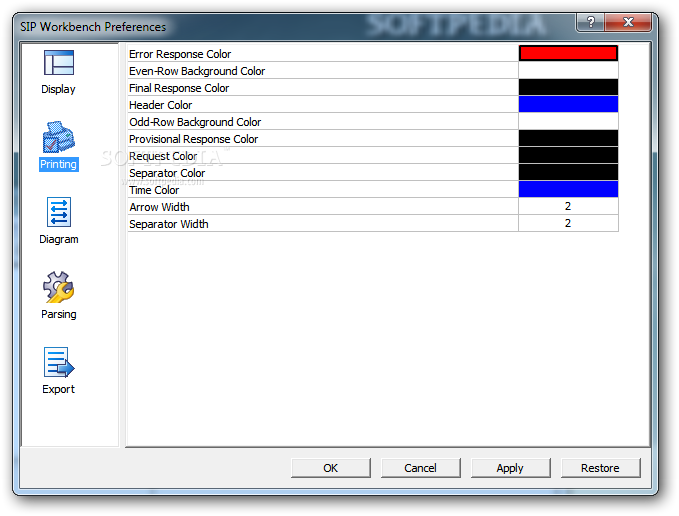Close the SIP Workbench Preferences dialog
The height and width of the screenshot is (516, 679).
coord(628,22)
